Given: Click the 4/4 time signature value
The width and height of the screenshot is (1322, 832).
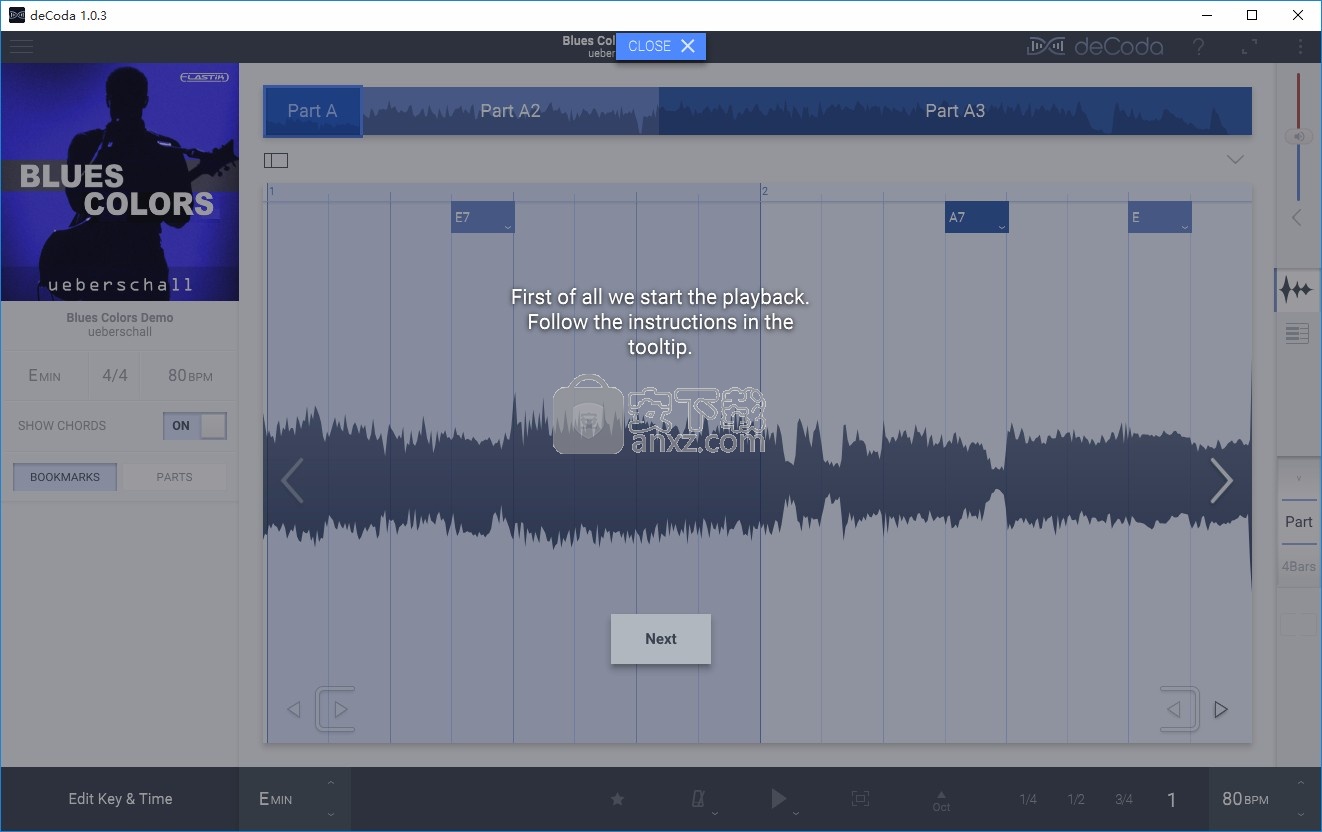Looking at the screenshot, I should pos(115,376).
